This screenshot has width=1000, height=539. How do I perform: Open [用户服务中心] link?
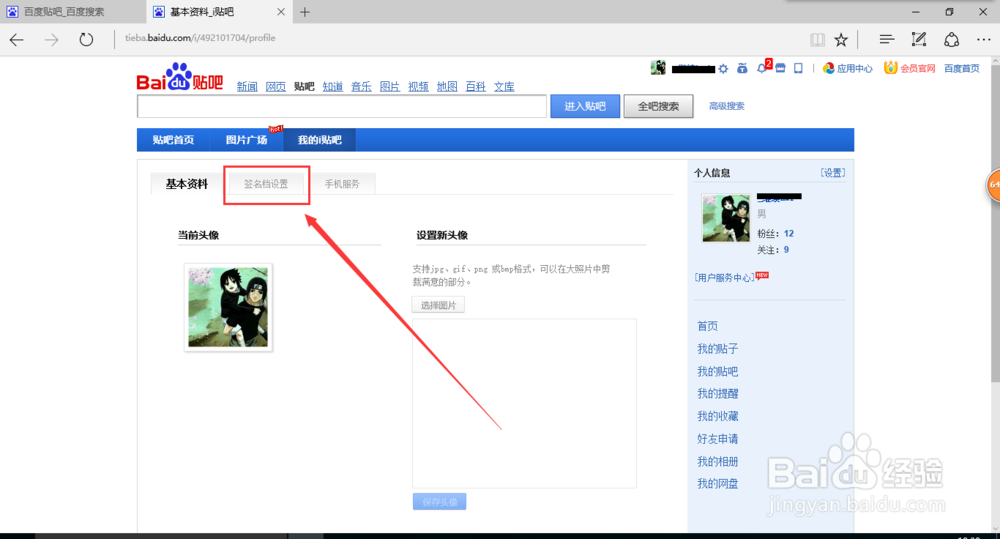pyautogui.click(x=724, y=277)
